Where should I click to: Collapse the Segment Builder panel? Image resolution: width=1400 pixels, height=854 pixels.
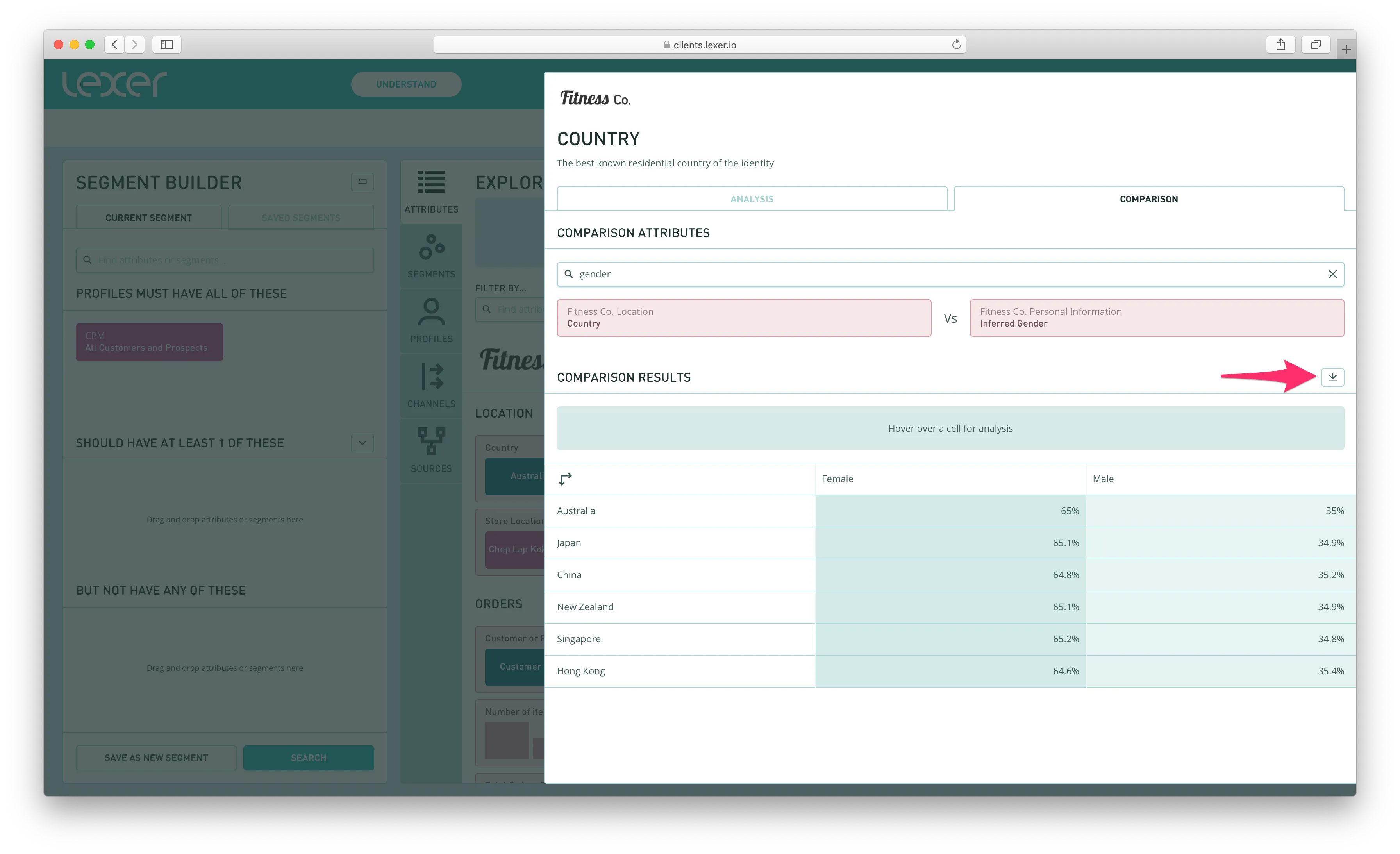(x=362, y=182)
